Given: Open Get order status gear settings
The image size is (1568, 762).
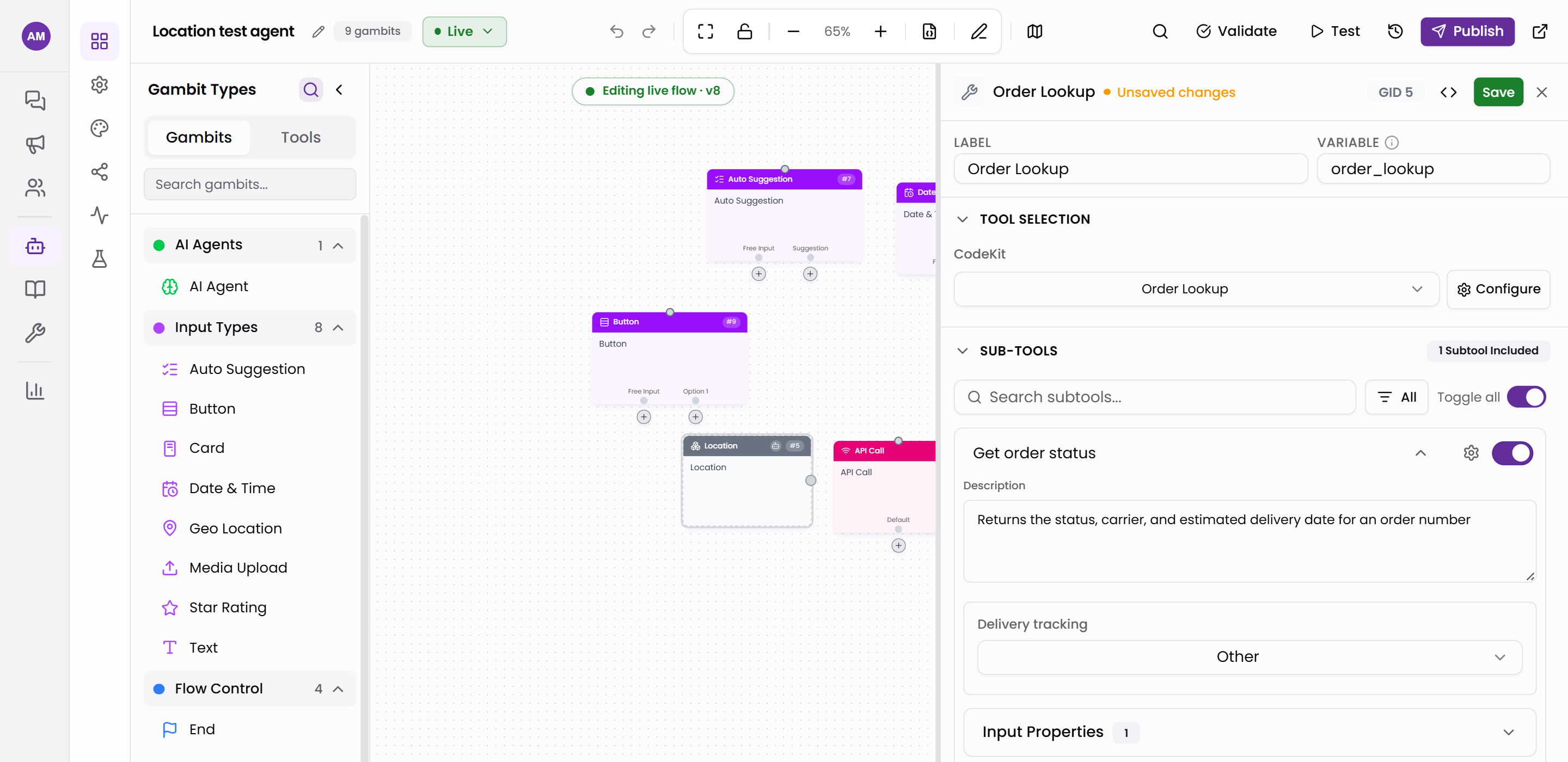Looking at the screenshot, I should [x=1471, y=453].
